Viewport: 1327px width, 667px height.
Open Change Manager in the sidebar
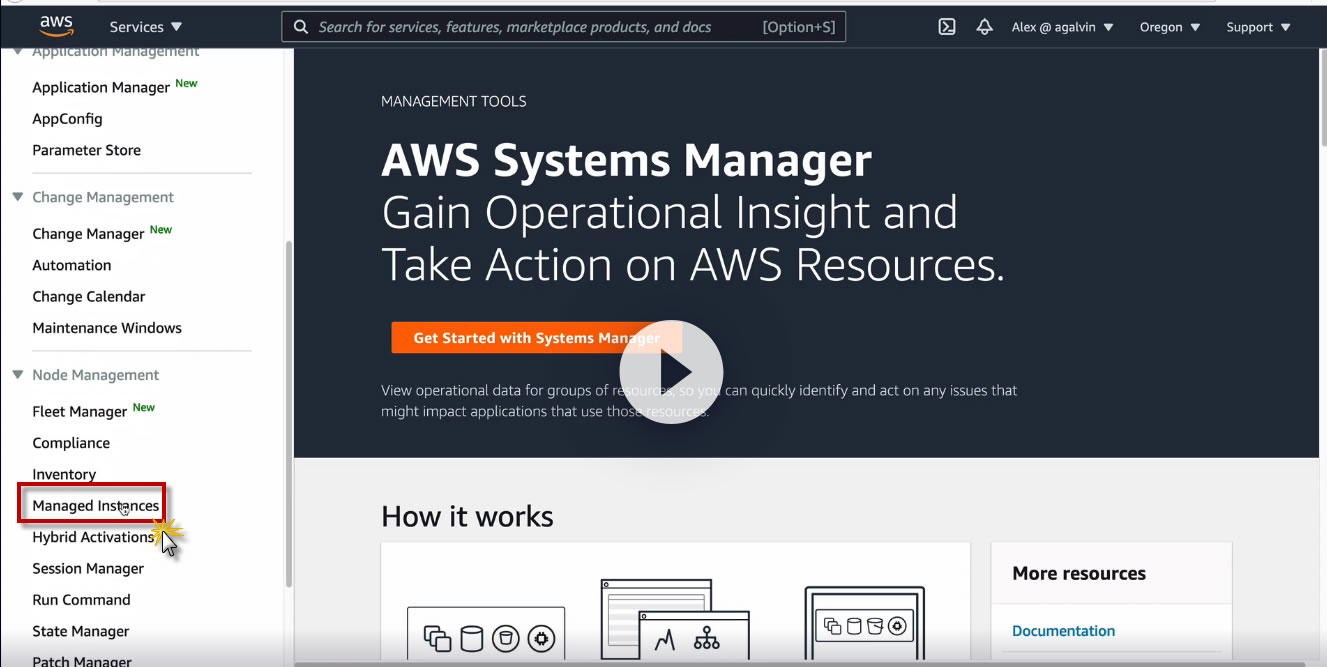(88, 233)
